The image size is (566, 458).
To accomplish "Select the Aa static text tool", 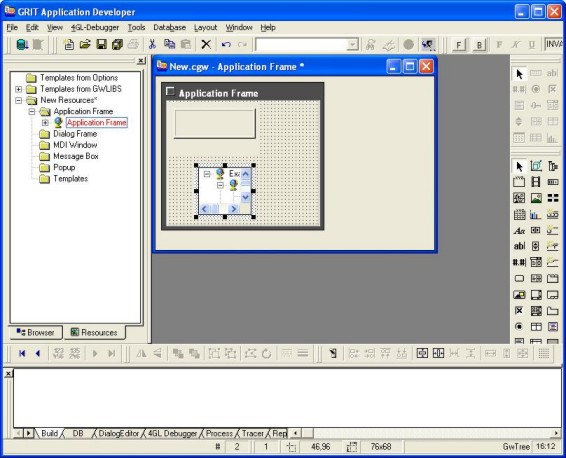I will [x=519, y=231].
